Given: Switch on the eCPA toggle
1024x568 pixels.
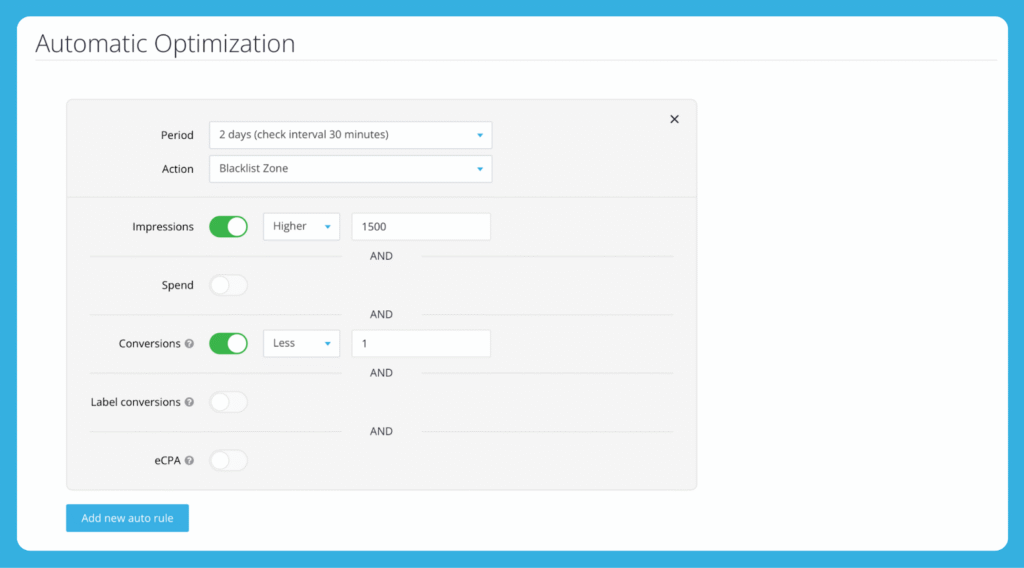Looking at the screenshot, I should point(228,461).
